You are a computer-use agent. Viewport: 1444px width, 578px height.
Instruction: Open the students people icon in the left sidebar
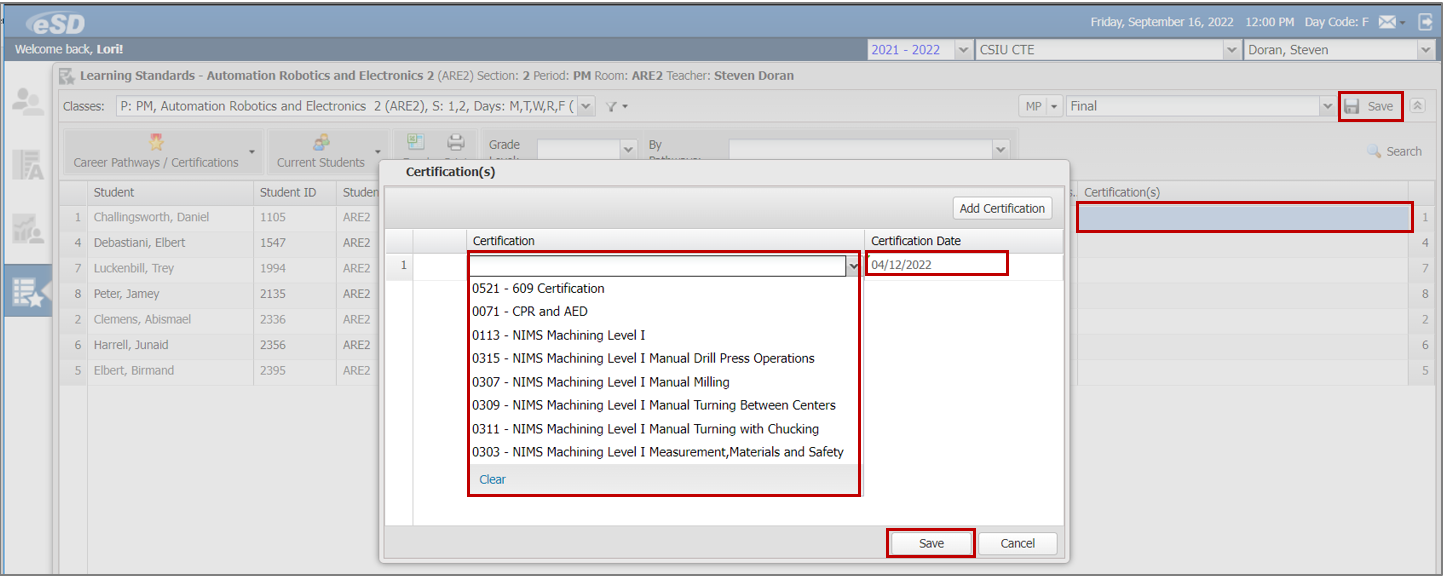click(x=27, y=102)
